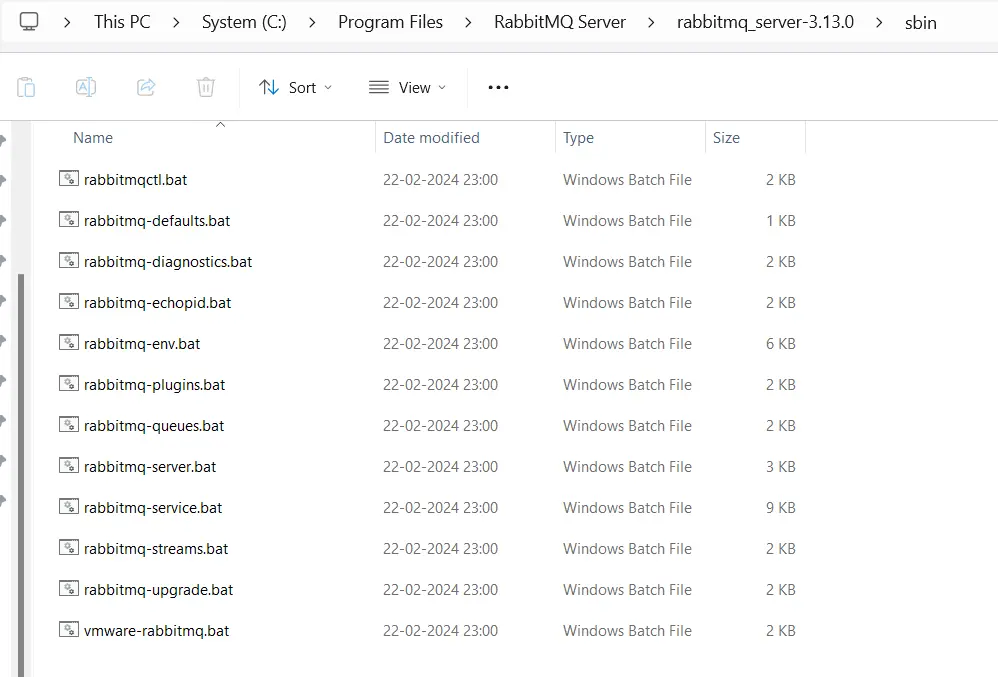
Task: Select file icon of rabbitmq-service.bat
Action: 69,506
